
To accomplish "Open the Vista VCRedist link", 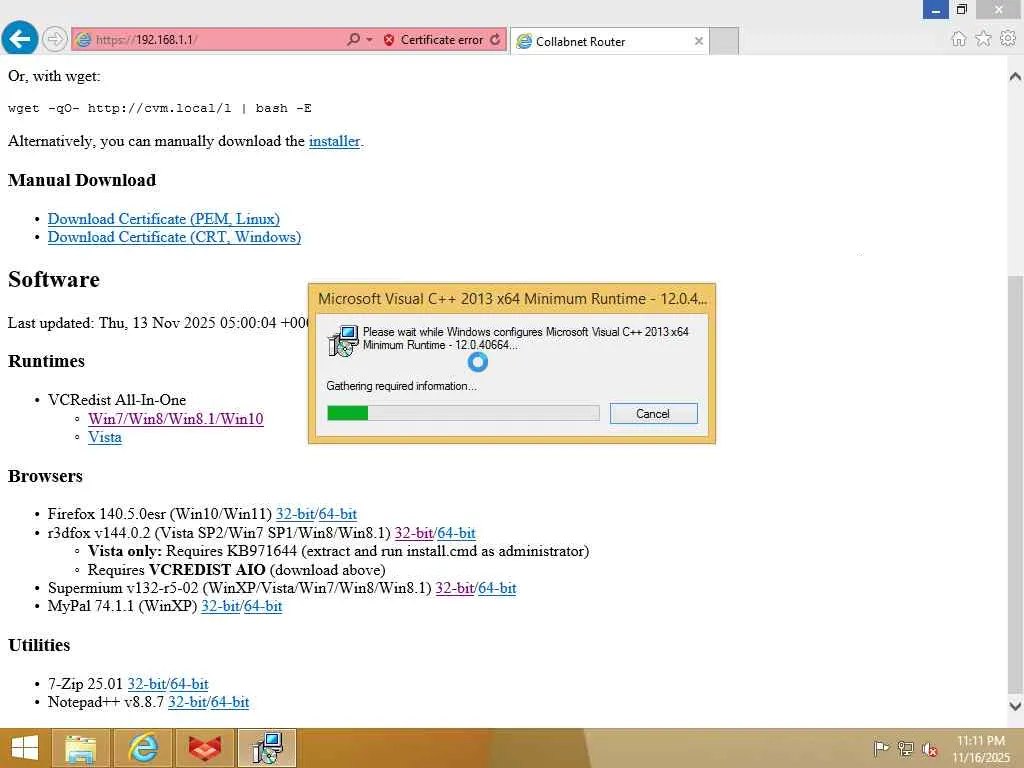I will tap(104, 437).
